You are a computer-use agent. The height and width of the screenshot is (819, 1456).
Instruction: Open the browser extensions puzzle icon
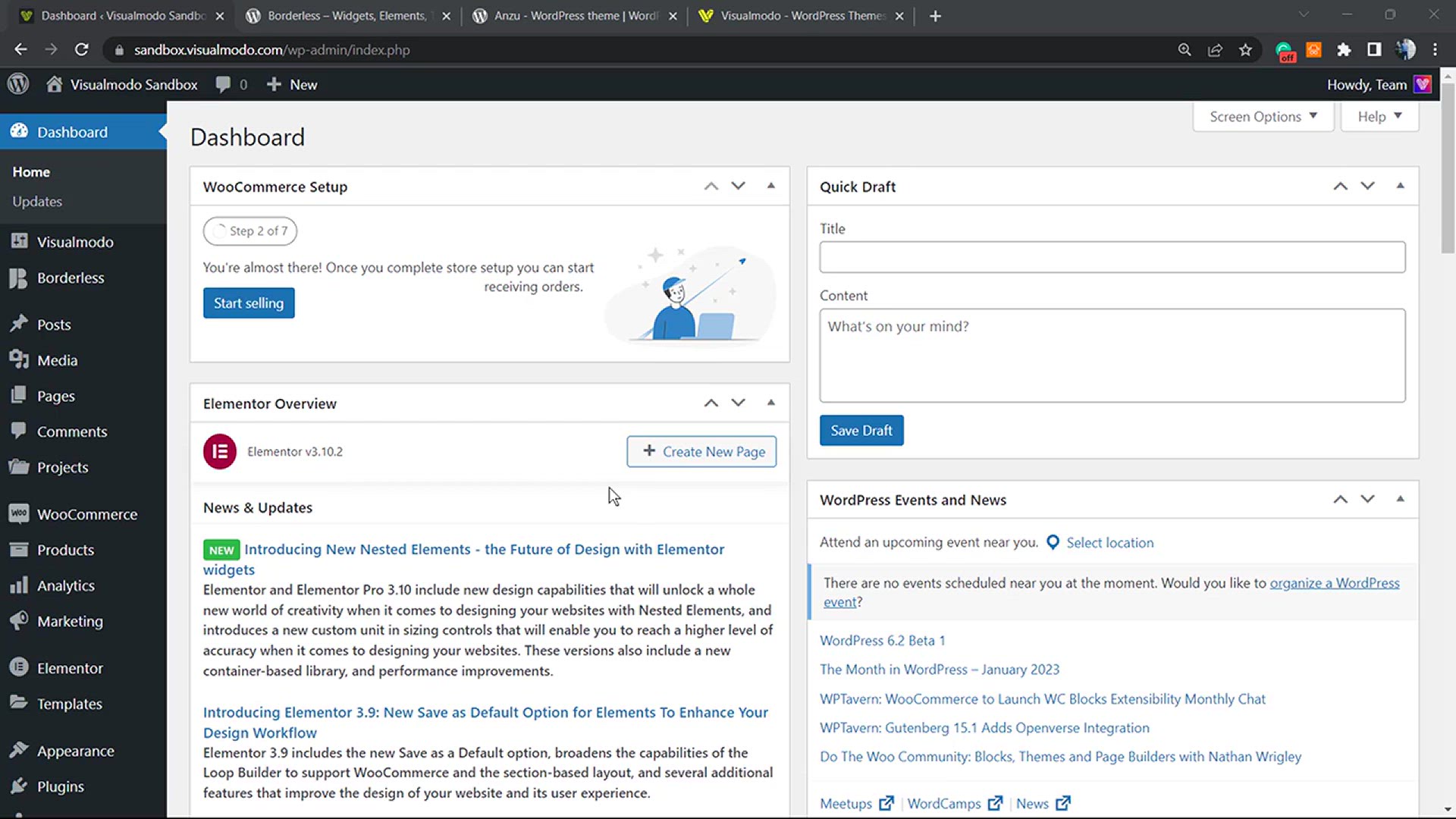point(1344,49)
